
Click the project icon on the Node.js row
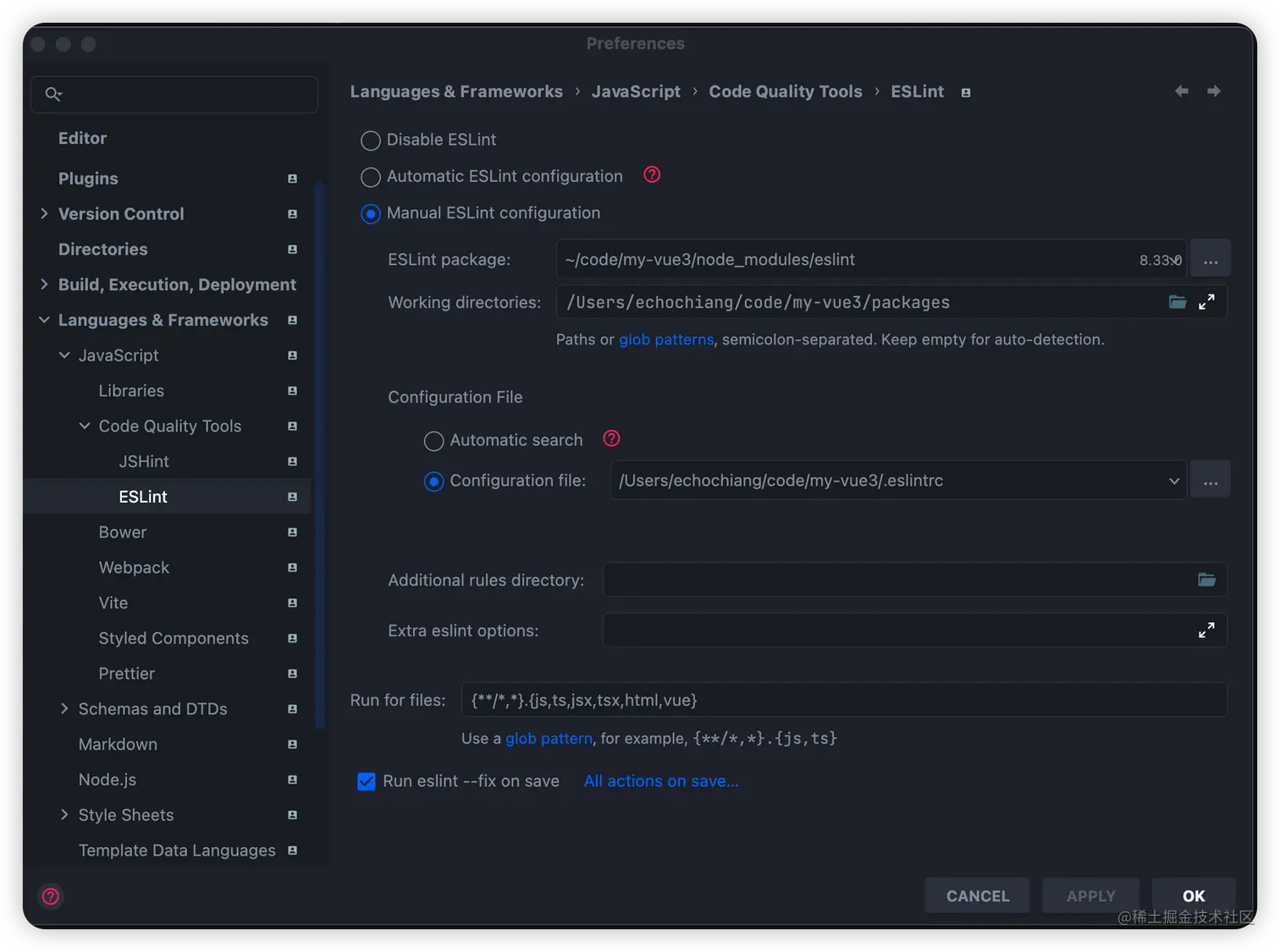pyautogui.click(x=292, y=779)
